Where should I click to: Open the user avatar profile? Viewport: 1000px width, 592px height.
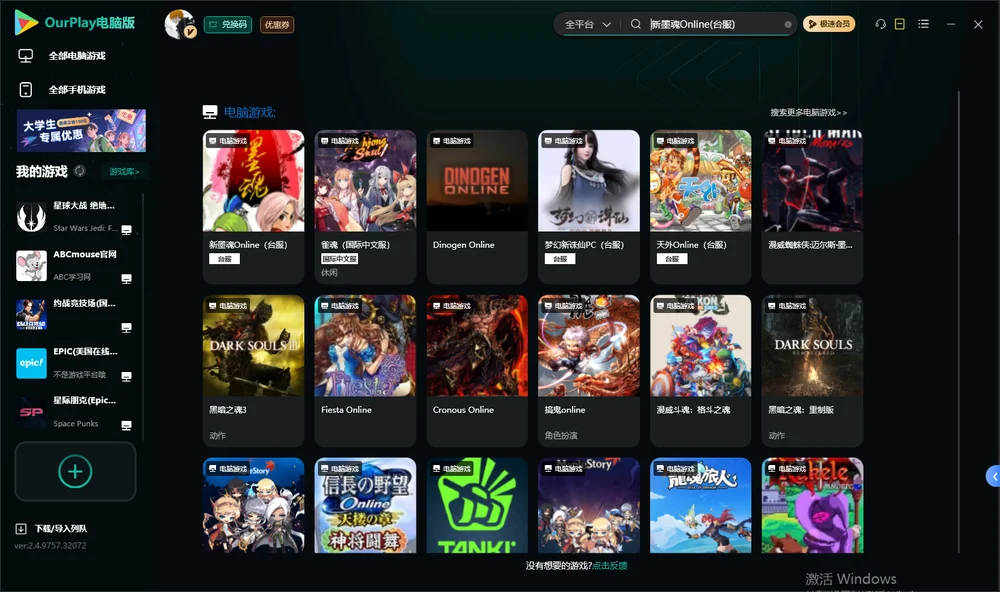[180, 24]
